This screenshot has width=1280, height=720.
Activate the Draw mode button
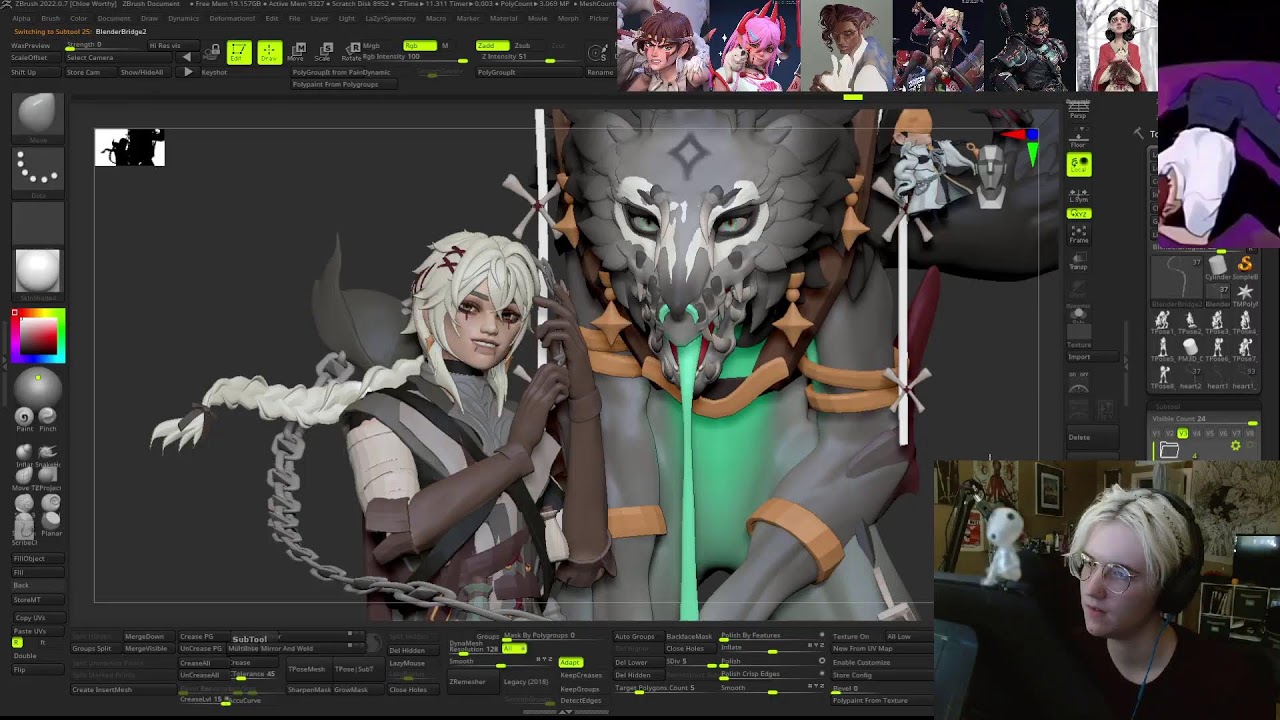[x=269, y=53]
